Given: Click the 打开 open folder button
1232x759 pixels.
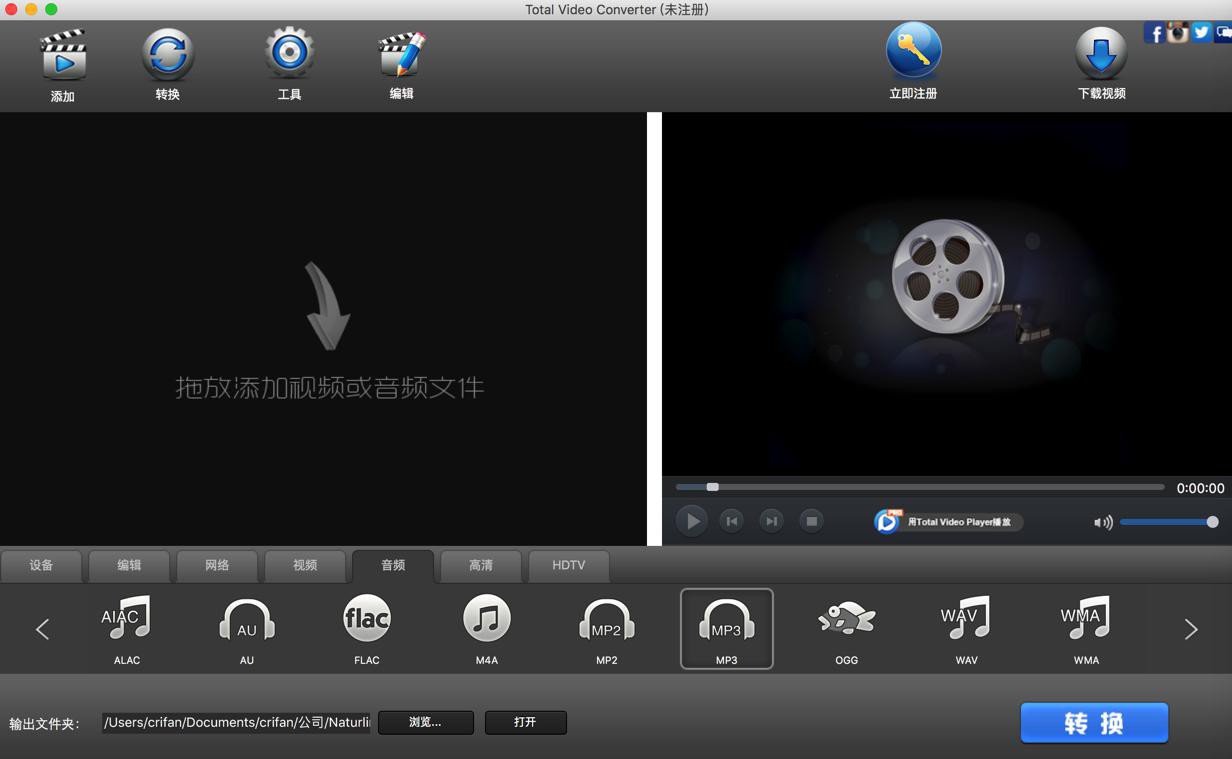Looking at the screenshot, I should 526,722.
